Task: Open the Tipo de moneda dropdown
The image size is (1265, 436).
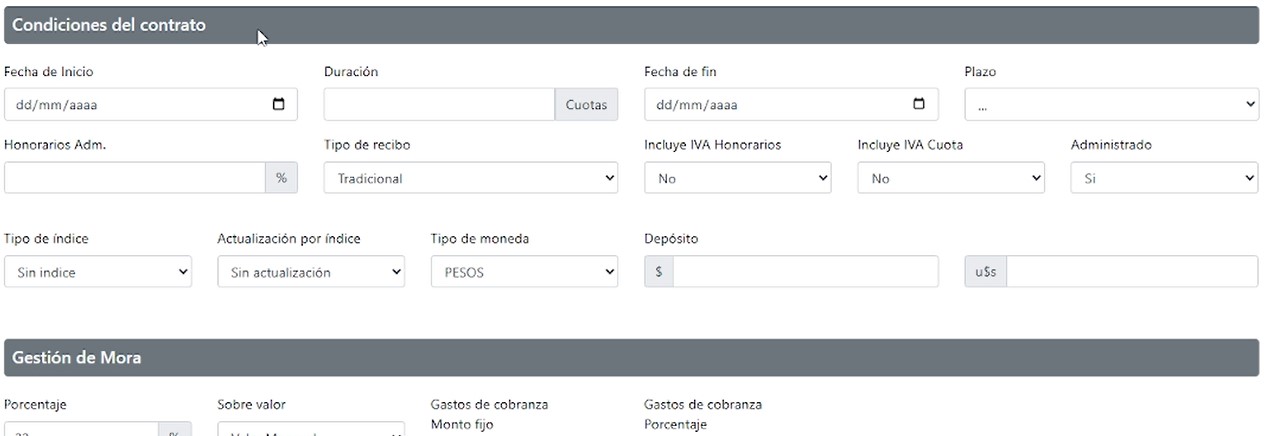Action: (524, 272)
